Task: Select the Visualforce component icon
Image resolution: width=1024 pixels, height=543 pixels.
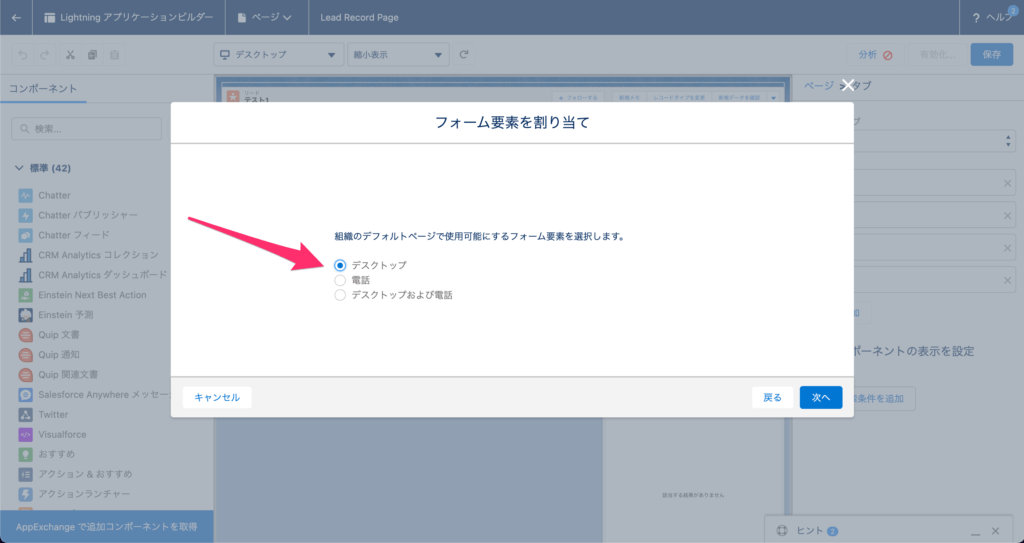Action: [x=25, y=435]
